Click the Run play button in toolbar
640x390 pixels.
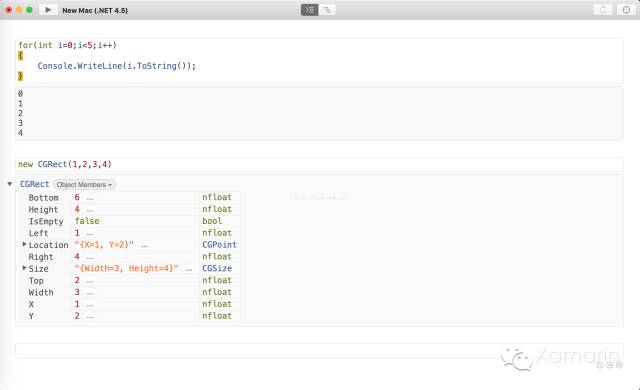tap(48, 10)
